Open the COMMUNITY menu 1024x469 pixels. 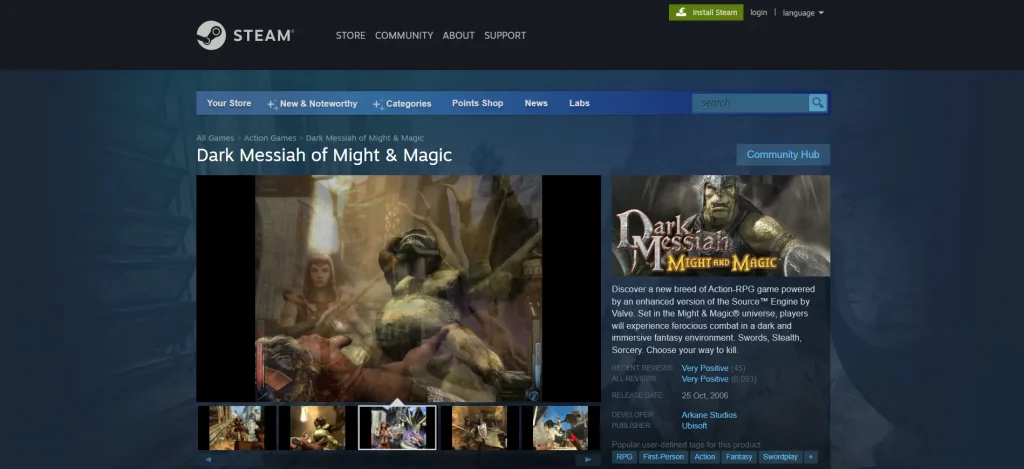(x=404, y=35)
